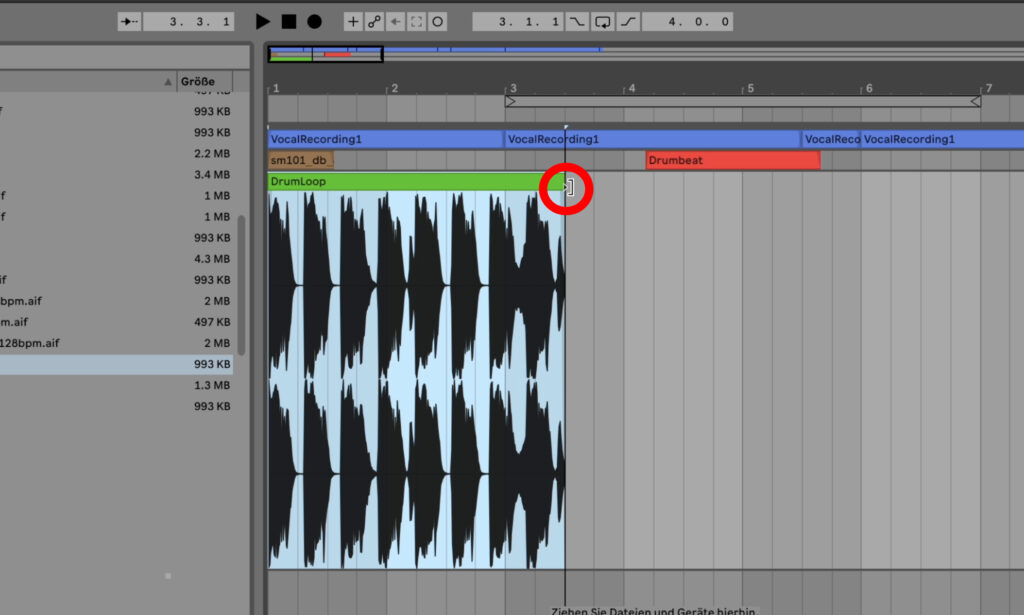Click the loop brace end handle
This screenshot has height=615, width=1024.
click(975, 101)
